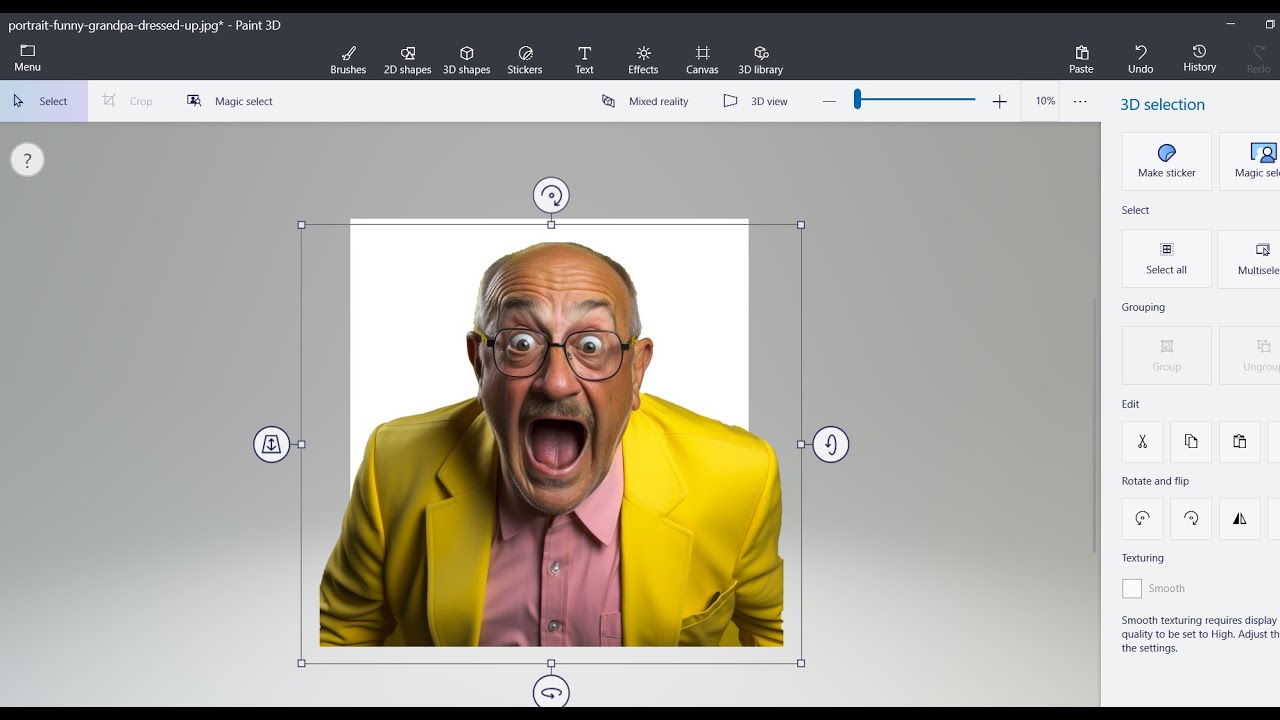Switch to 3D shapes tab
This screenshot has height=720, width=1280.
[466, 60]
